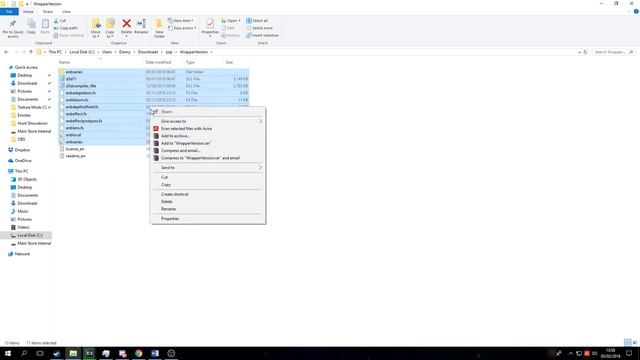Choose Properties in the context menu
The image size is (640, 360).
point(207,219)
